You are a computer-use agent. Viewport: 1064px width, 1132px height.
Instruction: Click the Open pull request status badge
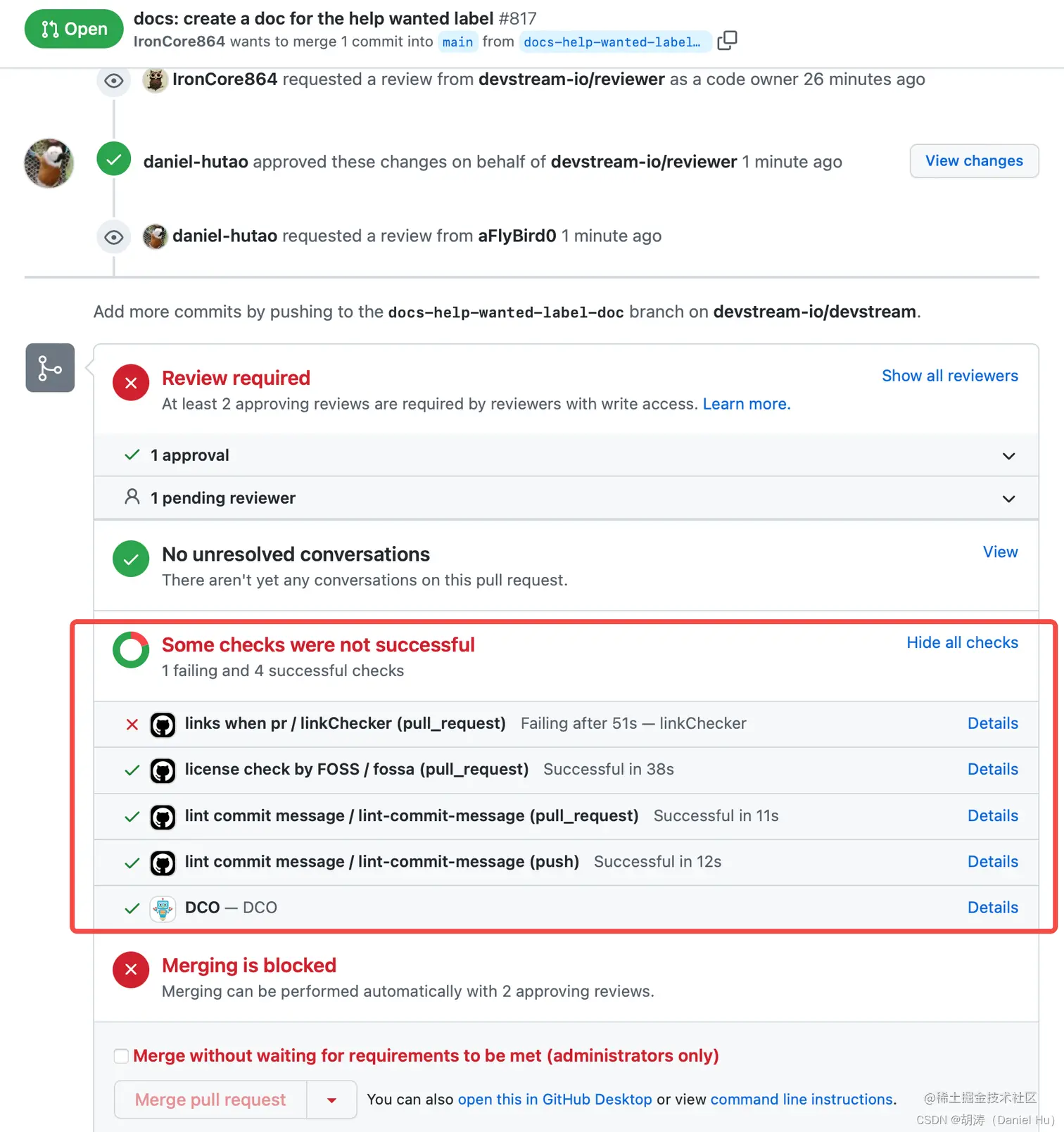click(x=73, y=28)
